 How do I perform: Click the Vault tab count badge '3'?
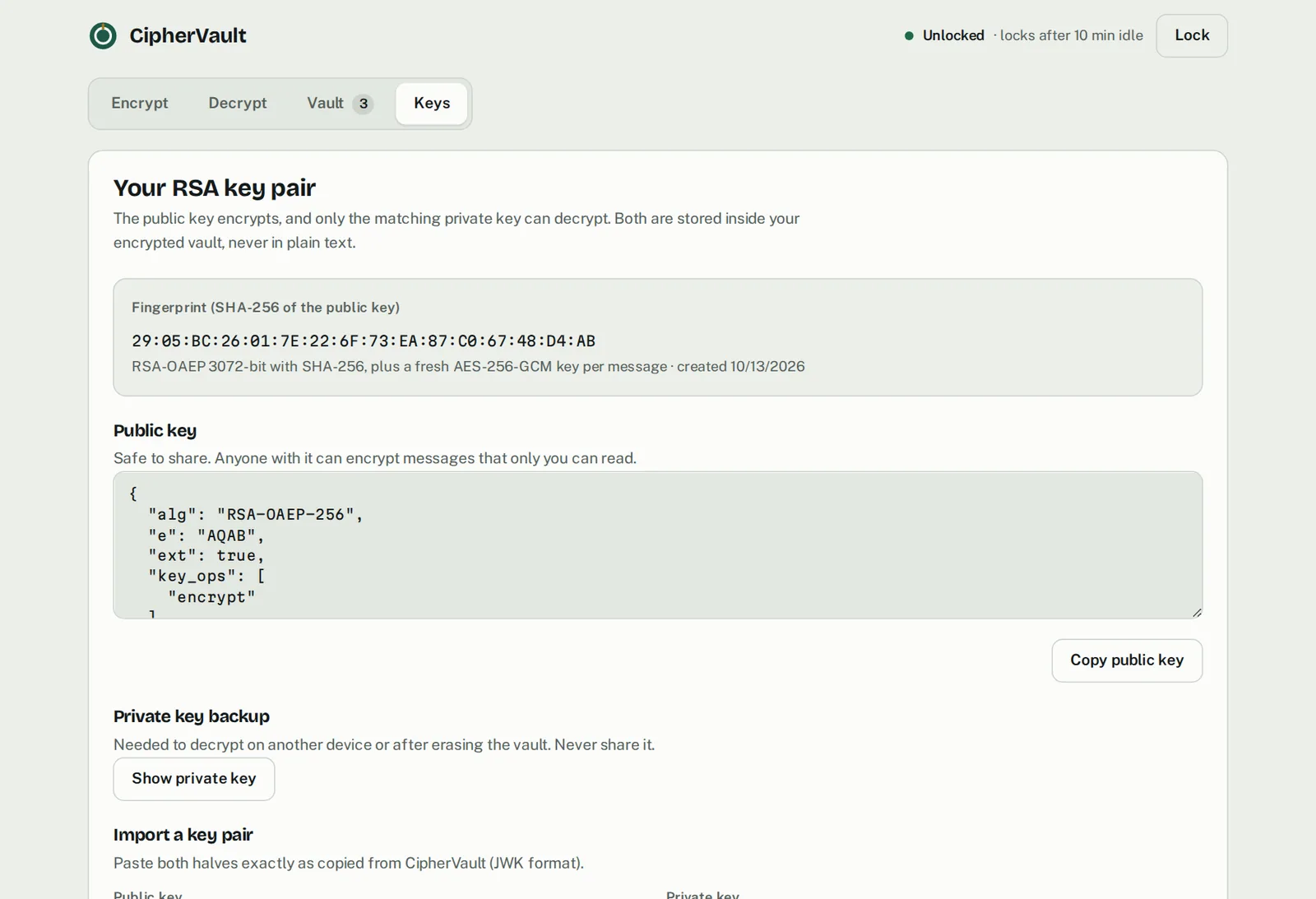(x=363, y=104)
